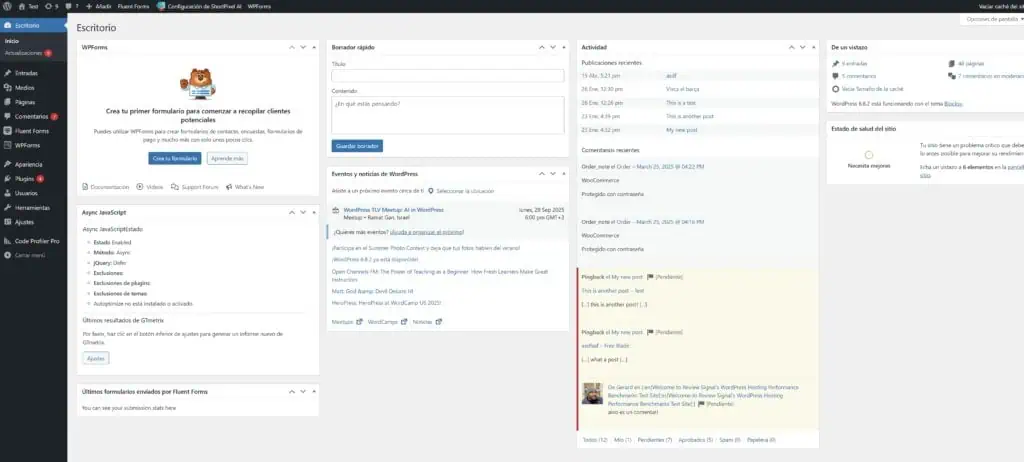Open Herramientas in the sidebar

pyautogui.click(x=32, y=208)
